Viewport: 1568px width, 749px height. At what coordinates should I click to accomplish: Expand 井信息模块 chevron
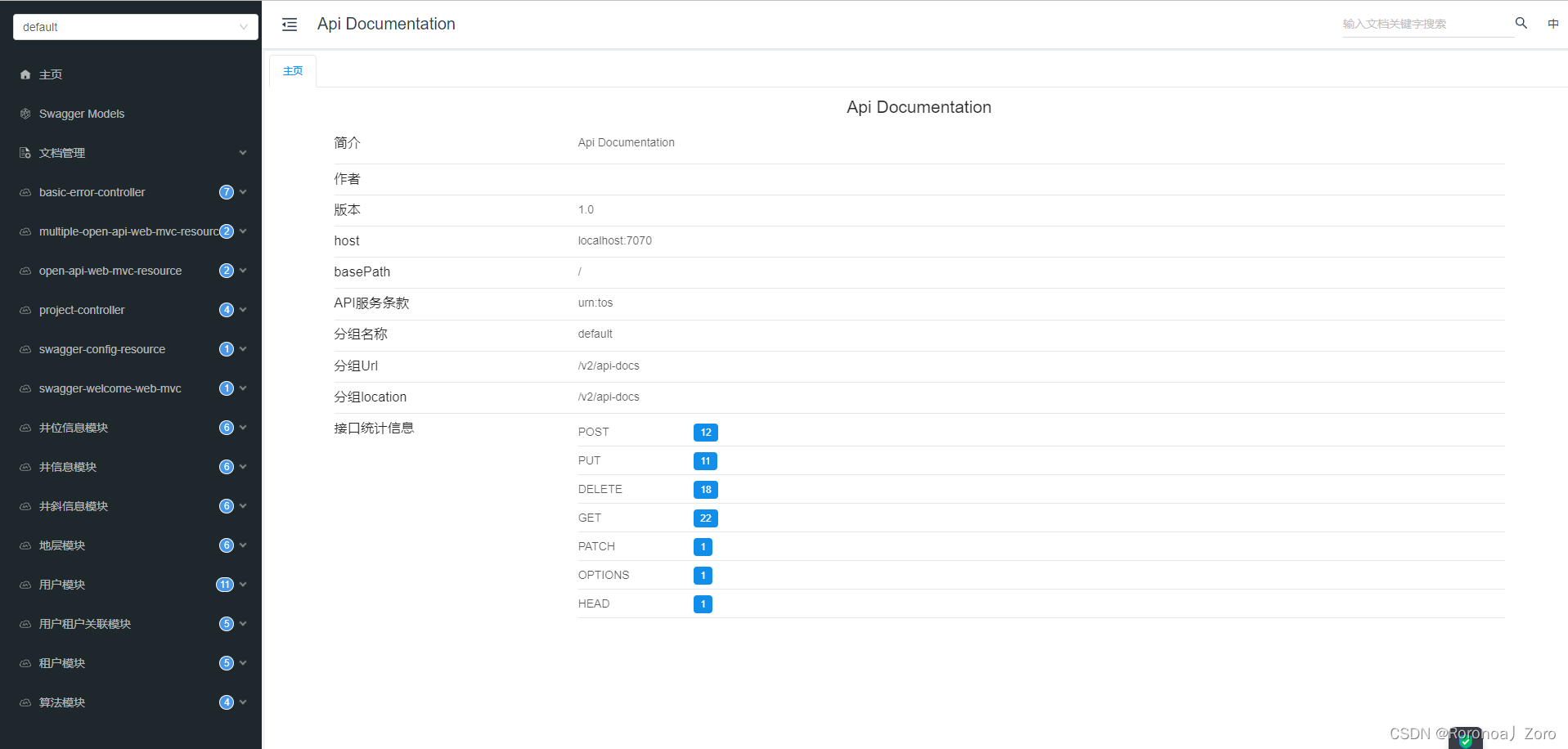[x=243, y=467]
